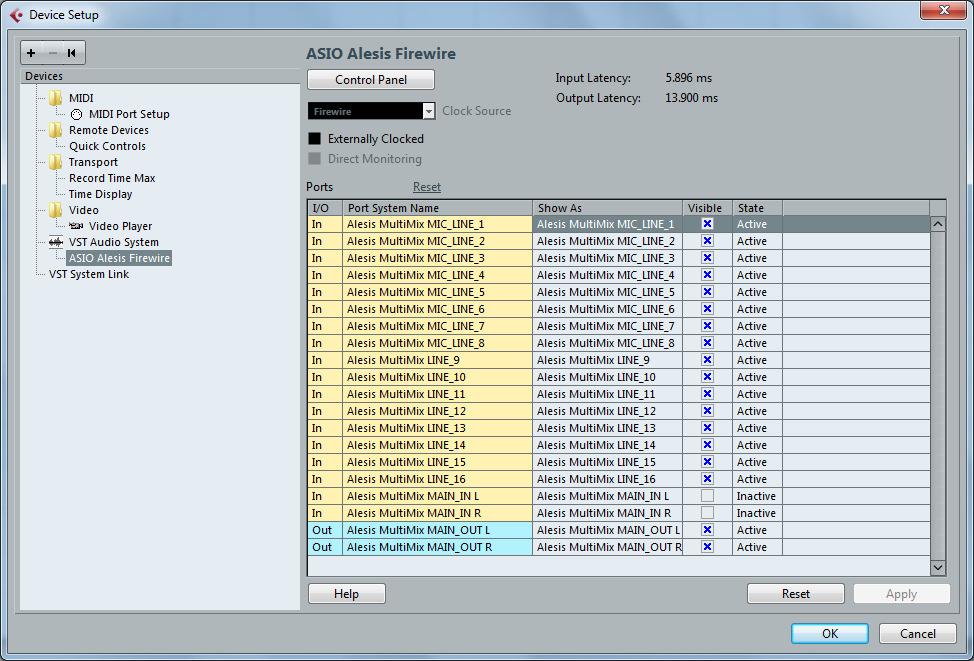Click the Port System Name column header
This screenshot has width=974, height=661.
(437, 208)
